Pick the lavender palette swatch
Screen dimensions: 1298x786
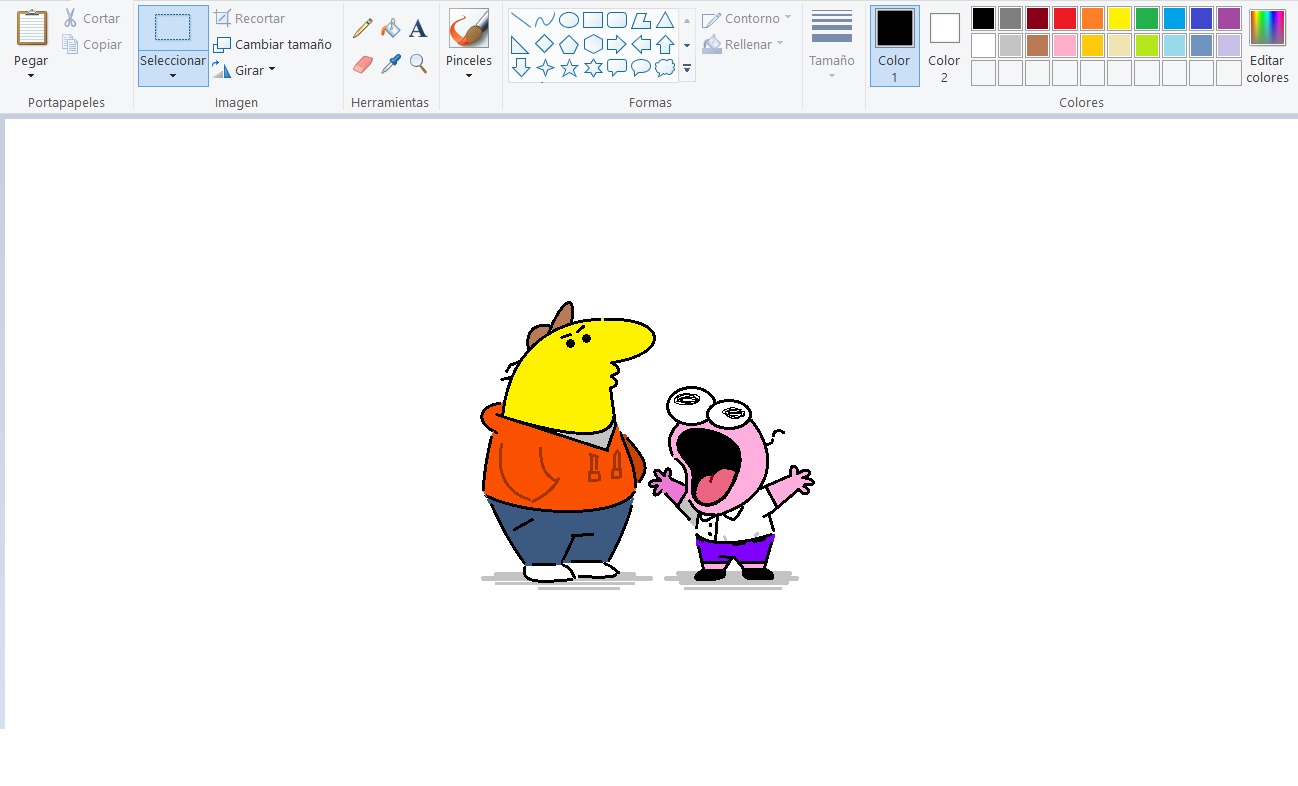click(1228, 46)
